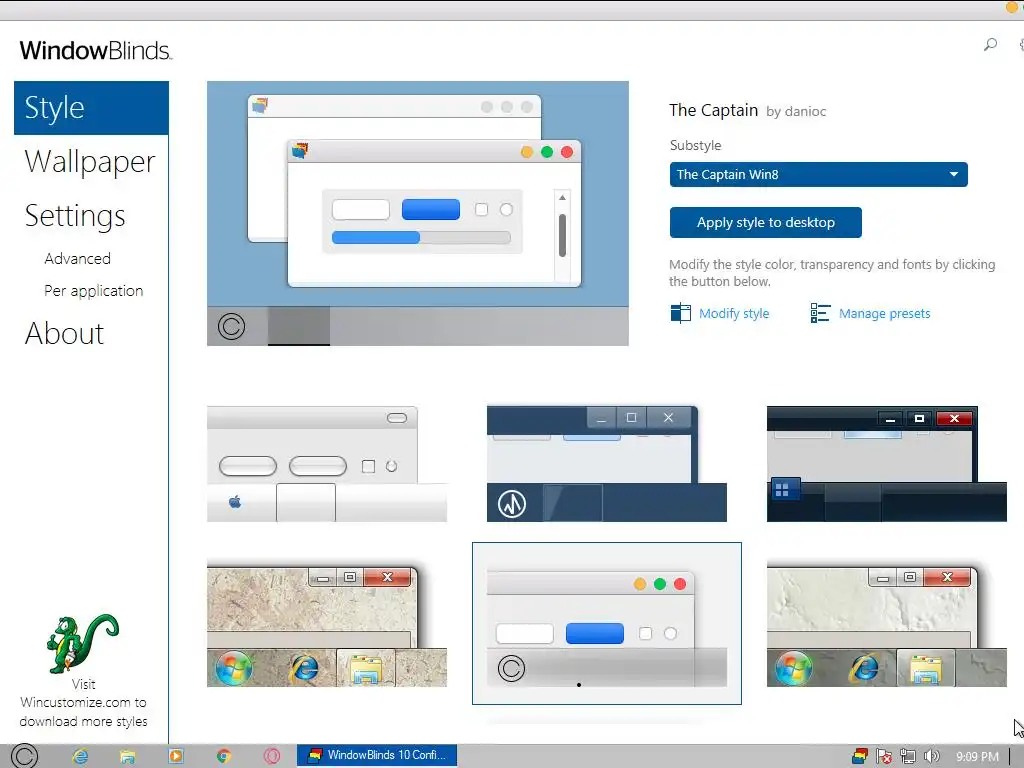Screen dimensions: 1024x768
Task: Open the Start button on taskbar
Action: pos(25,756)
